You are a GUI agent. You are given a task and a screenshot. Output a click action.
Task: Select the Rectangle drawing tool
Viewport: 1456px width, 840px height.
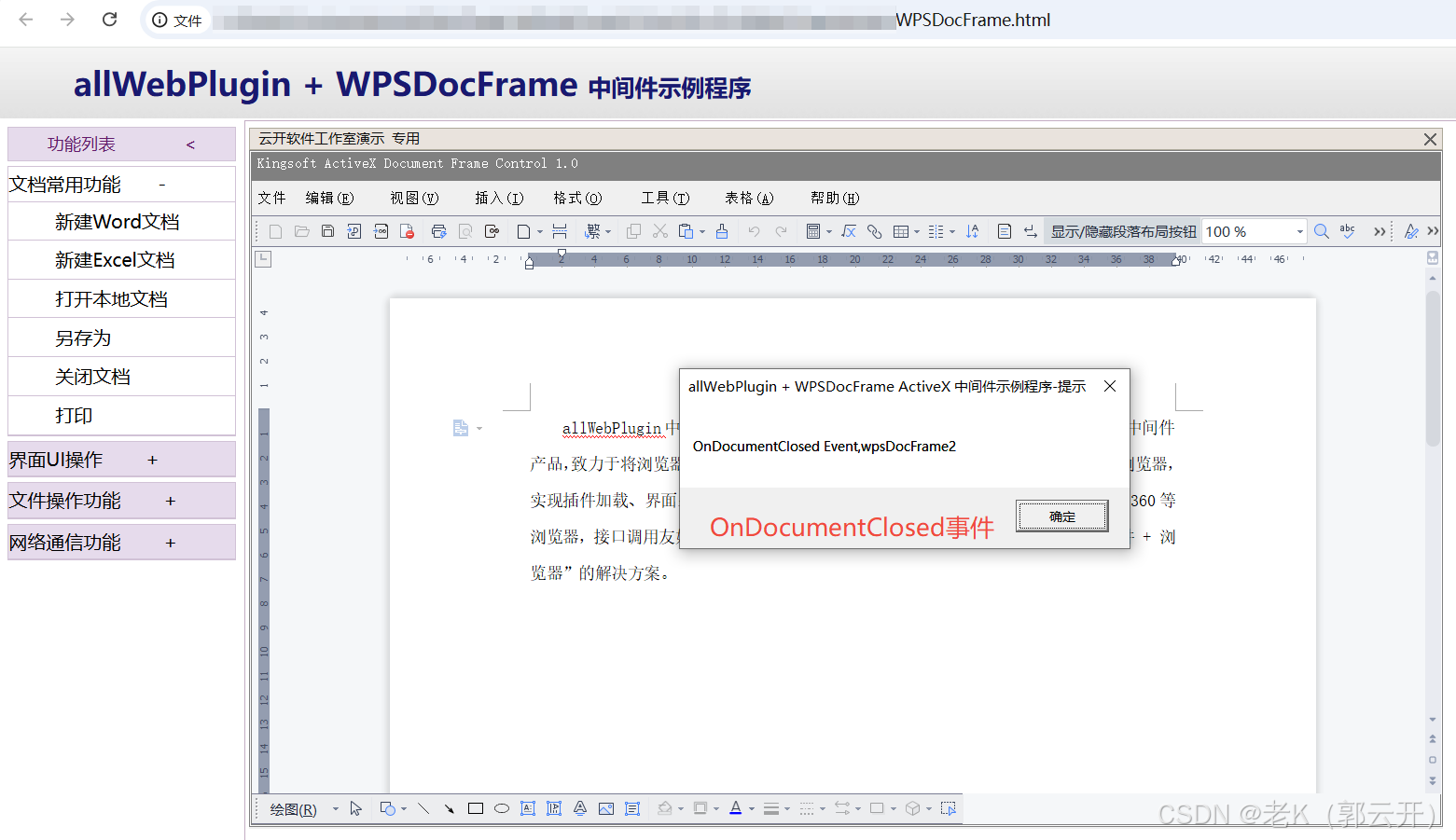pyautogui.click(x=476, y=808)
